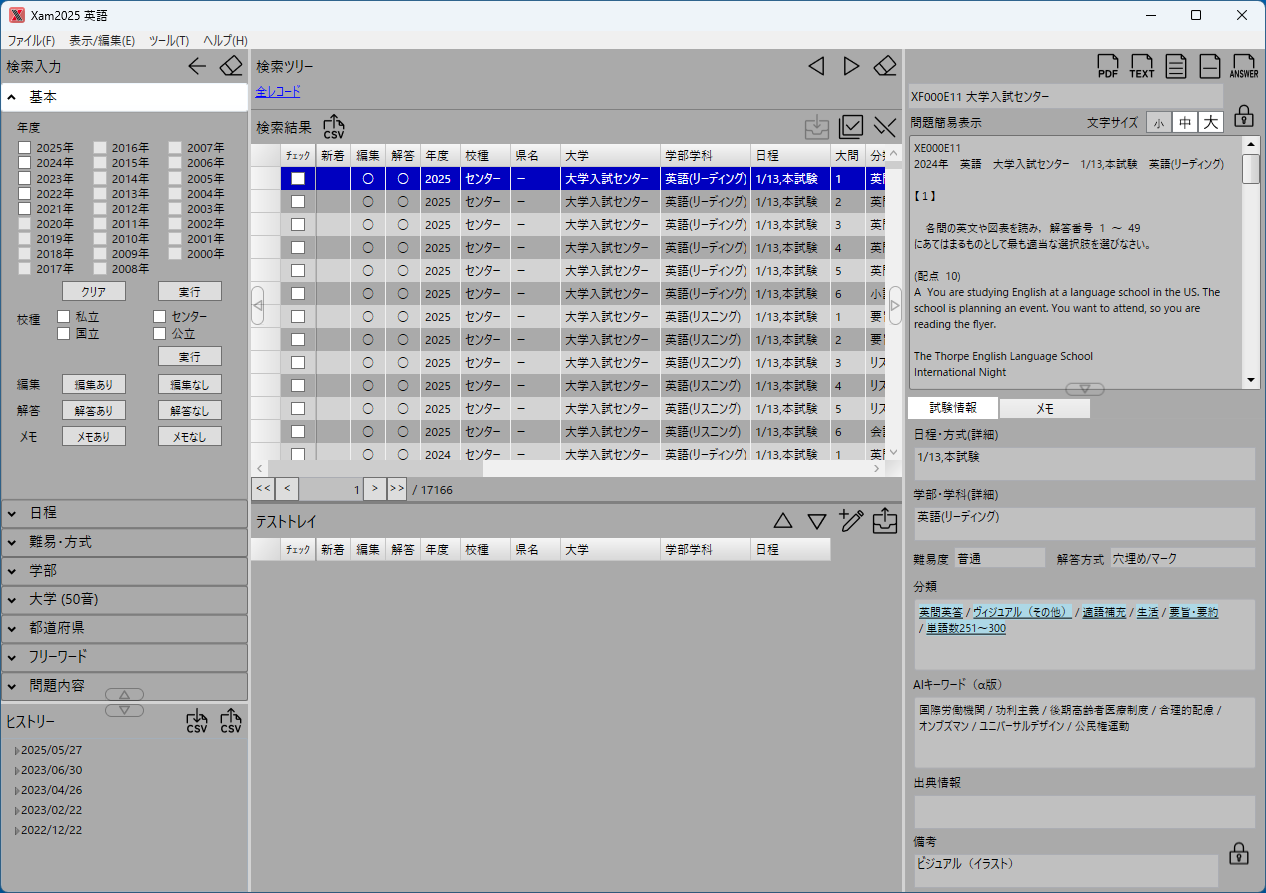This screenshot has width=1266, height=893.
Task: Enable the センター school type checkbox
Action: 159,317
